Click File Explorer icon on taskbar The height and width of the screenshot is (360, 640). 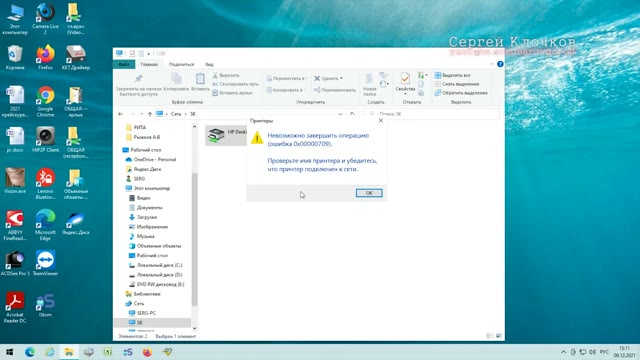(69, 352)
